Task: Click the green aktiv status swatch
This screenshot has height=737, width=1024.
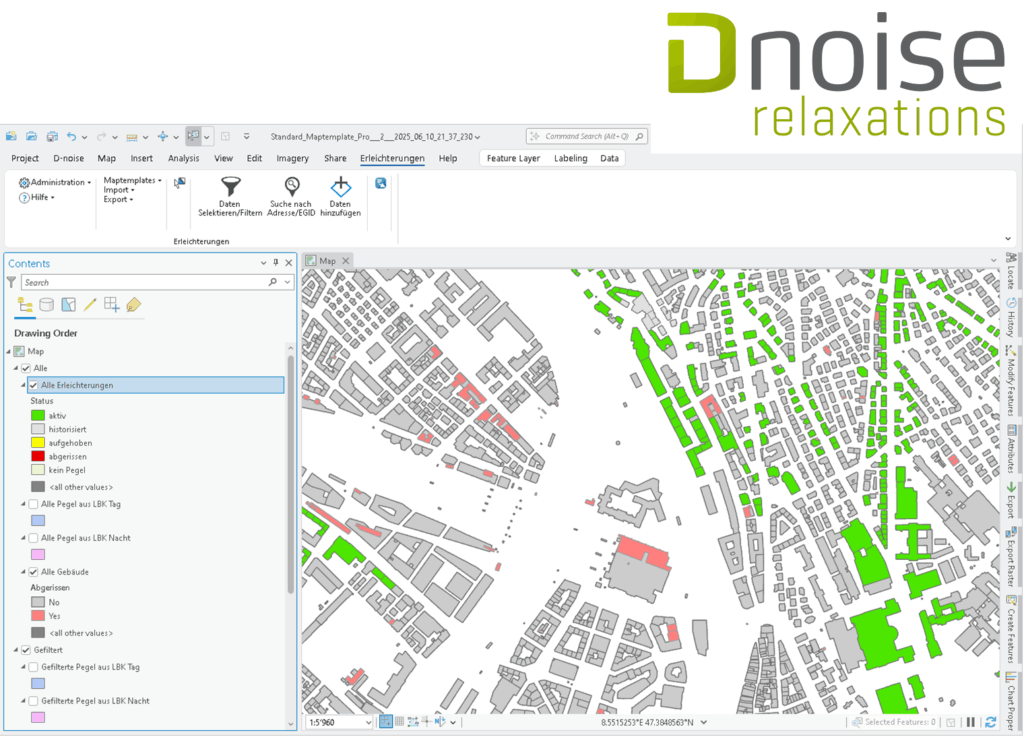Action: click(37, 415)
